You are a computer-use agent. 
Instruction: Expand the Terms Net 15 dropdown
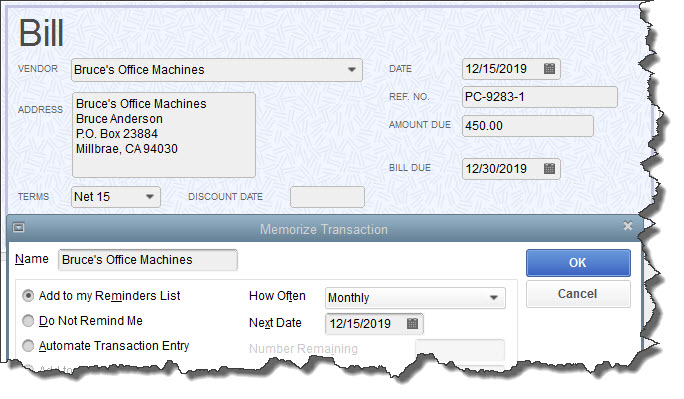pyautogui.click(x=150, y=197)
